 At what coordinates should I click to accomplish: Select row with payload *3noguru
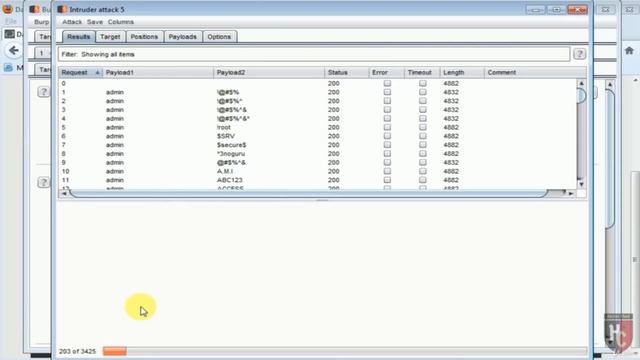[x=317, y=154]
